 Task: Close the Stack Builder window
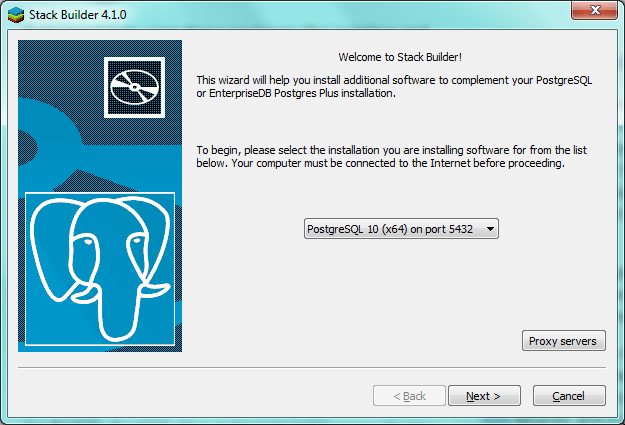[594, 10]
